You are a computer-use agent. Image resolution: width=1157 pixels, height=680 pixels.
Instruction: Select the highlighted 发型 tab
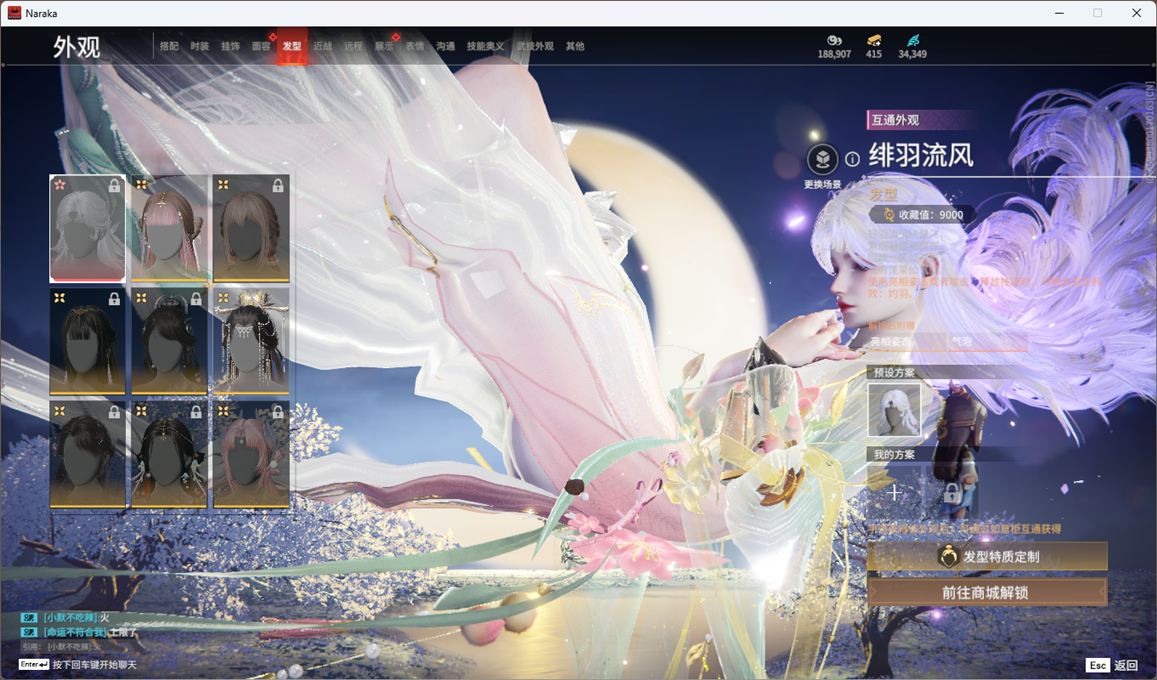tap(291, 46)
